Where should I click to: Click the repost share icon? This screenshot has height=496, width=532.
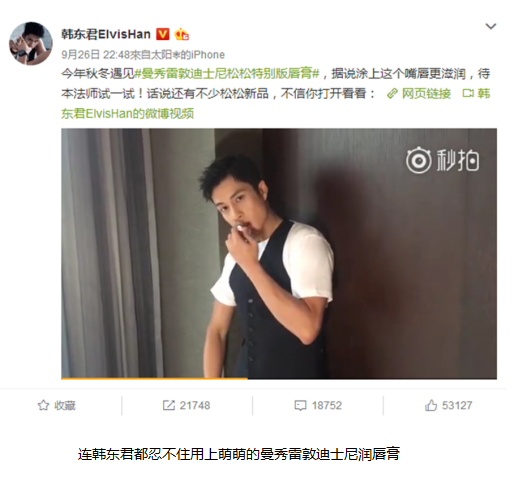coord(169,405)
